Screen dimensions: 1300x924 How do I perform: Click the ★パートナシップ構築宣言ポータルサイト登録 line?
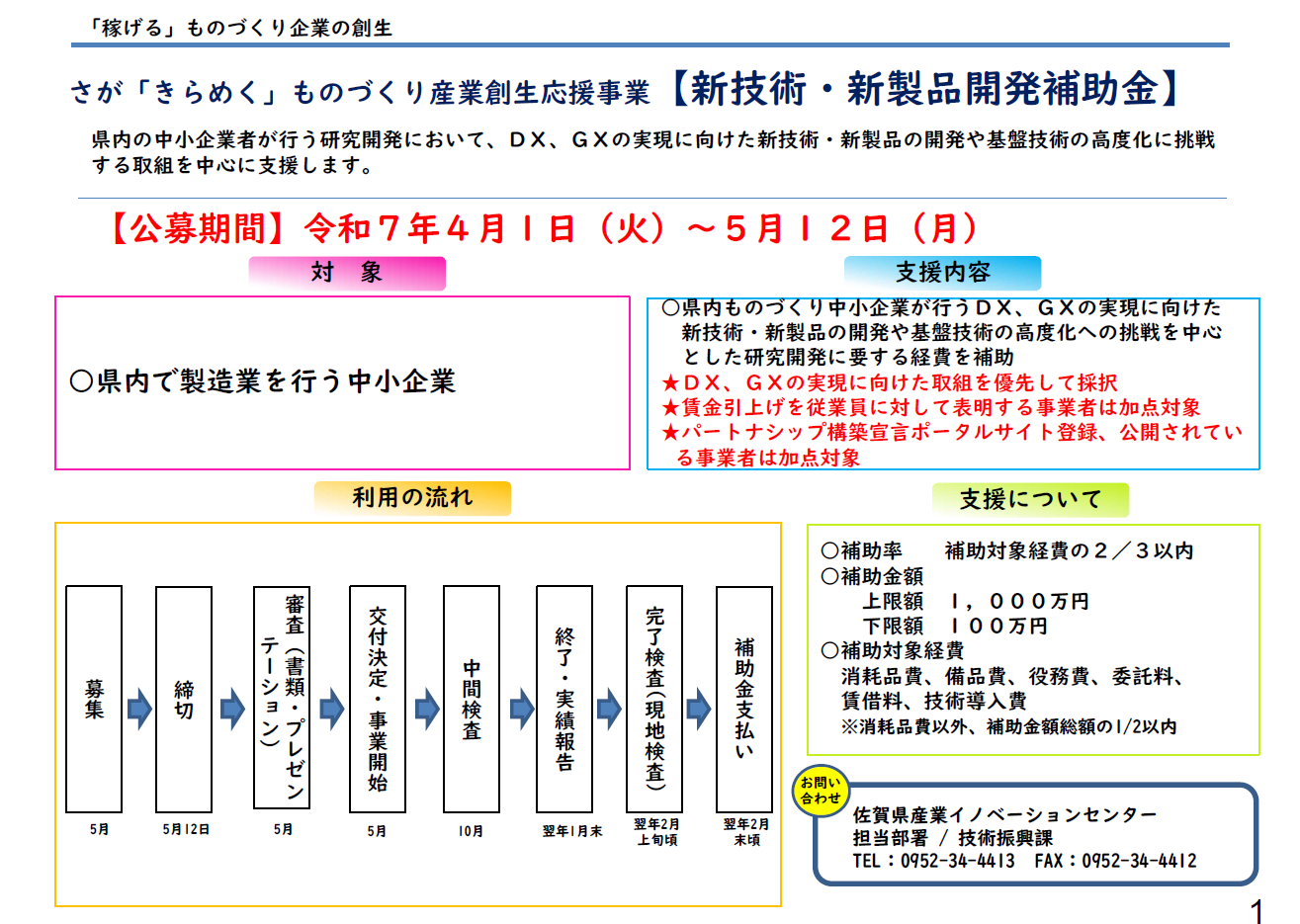(x=952, y=445)
